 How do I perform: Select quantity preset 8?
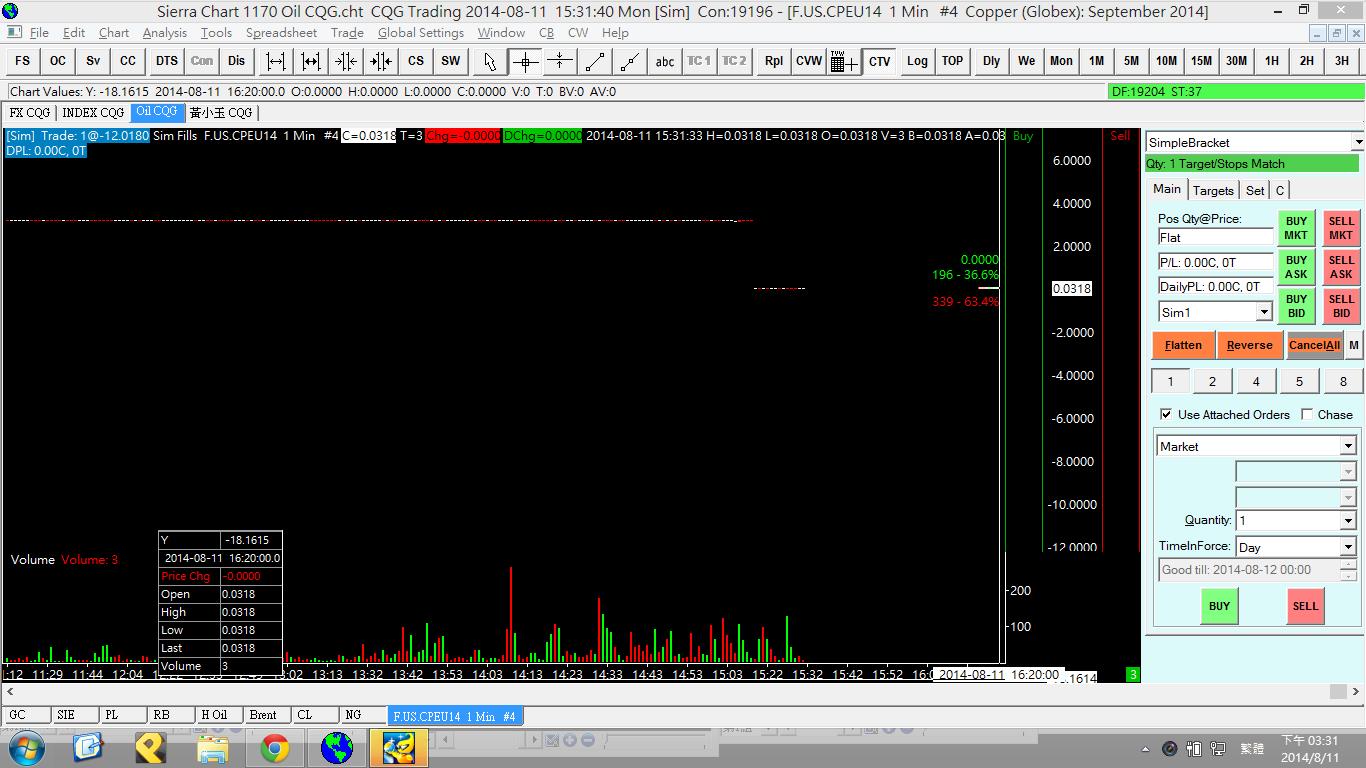(1343, 381)
